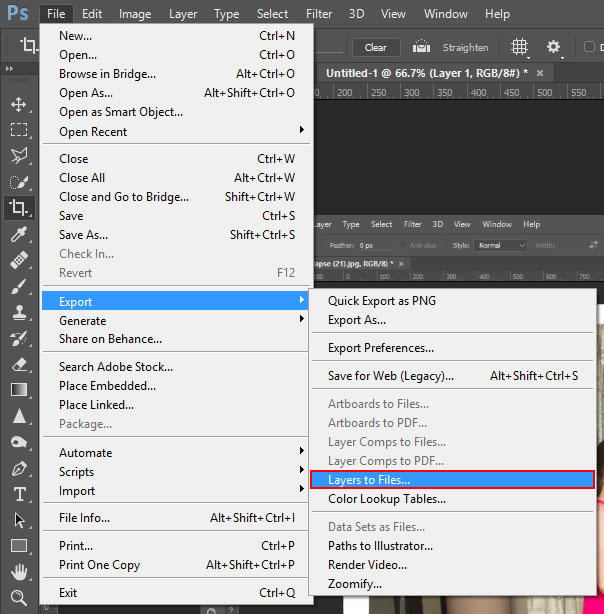Select the Clone Stamp tool

click(x=18, y=312)
